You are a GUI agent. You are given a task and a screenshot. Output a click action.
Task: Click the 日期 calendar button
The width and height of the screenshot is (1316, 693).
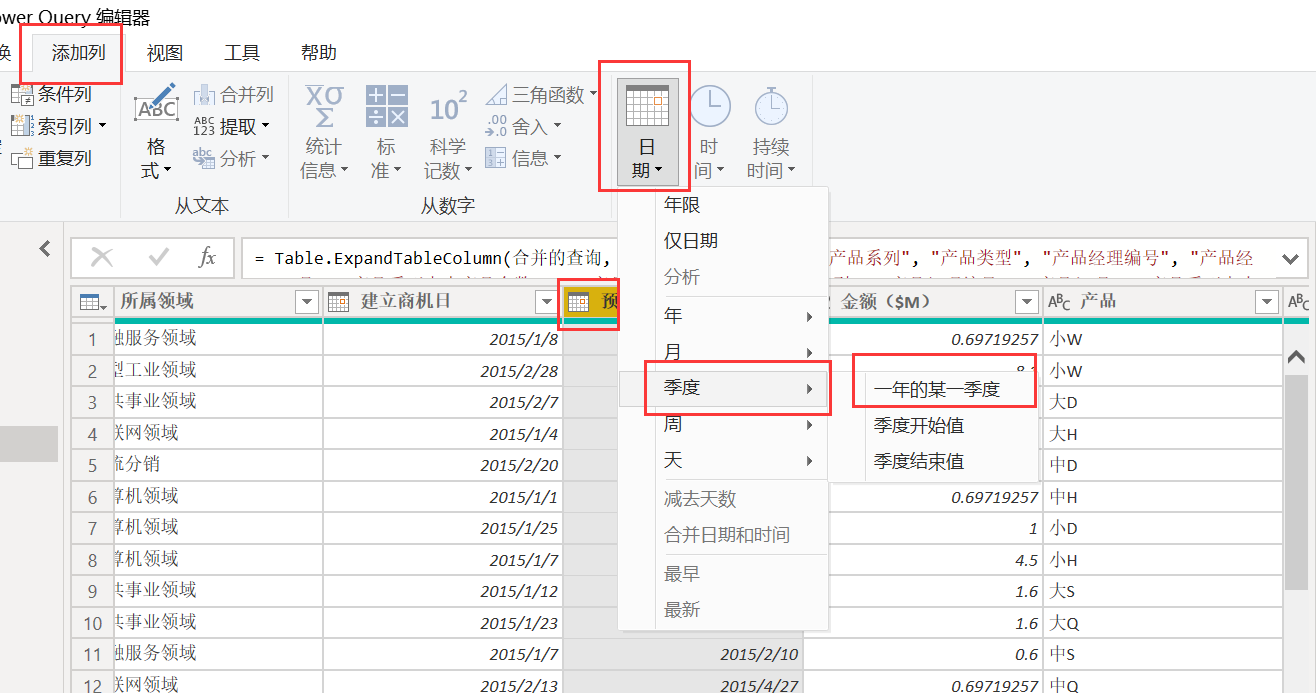tap(647, 132)
